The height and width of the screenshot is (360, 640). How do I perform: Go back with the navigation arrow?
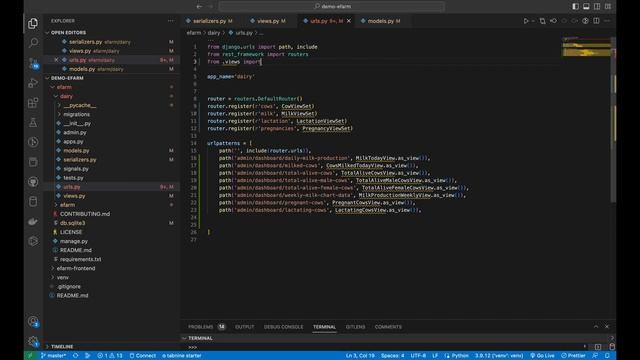coord(199,6)
